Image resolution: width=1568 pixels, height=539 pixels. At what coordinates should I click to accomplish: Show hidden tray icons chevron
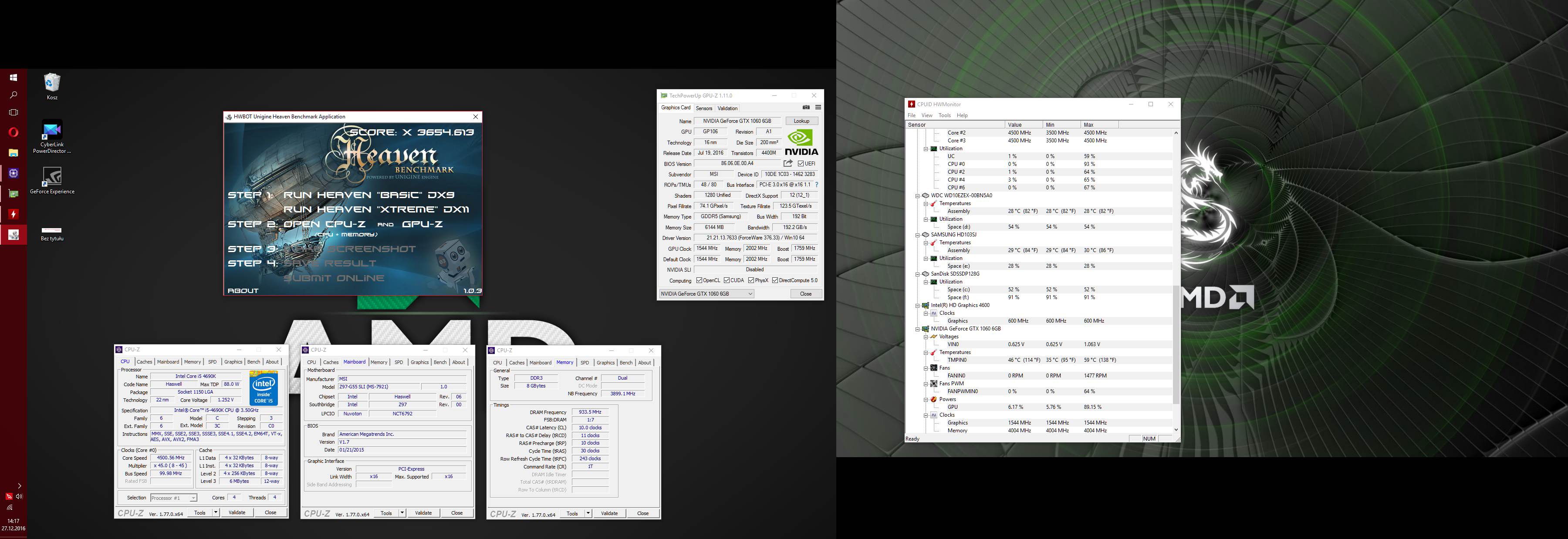coord(19,485)
